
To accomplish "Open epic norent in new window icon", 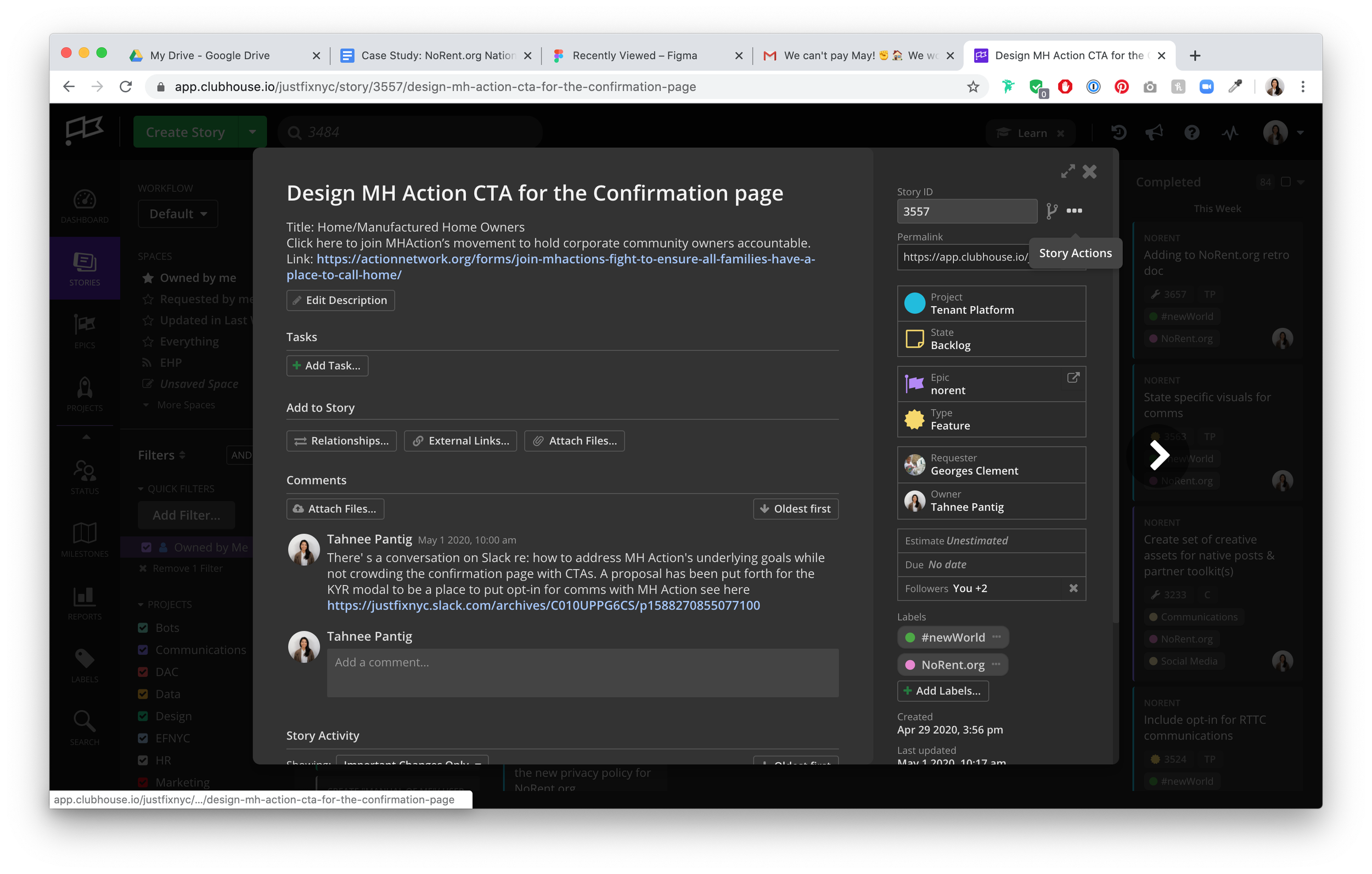I will click(1073, 377).
